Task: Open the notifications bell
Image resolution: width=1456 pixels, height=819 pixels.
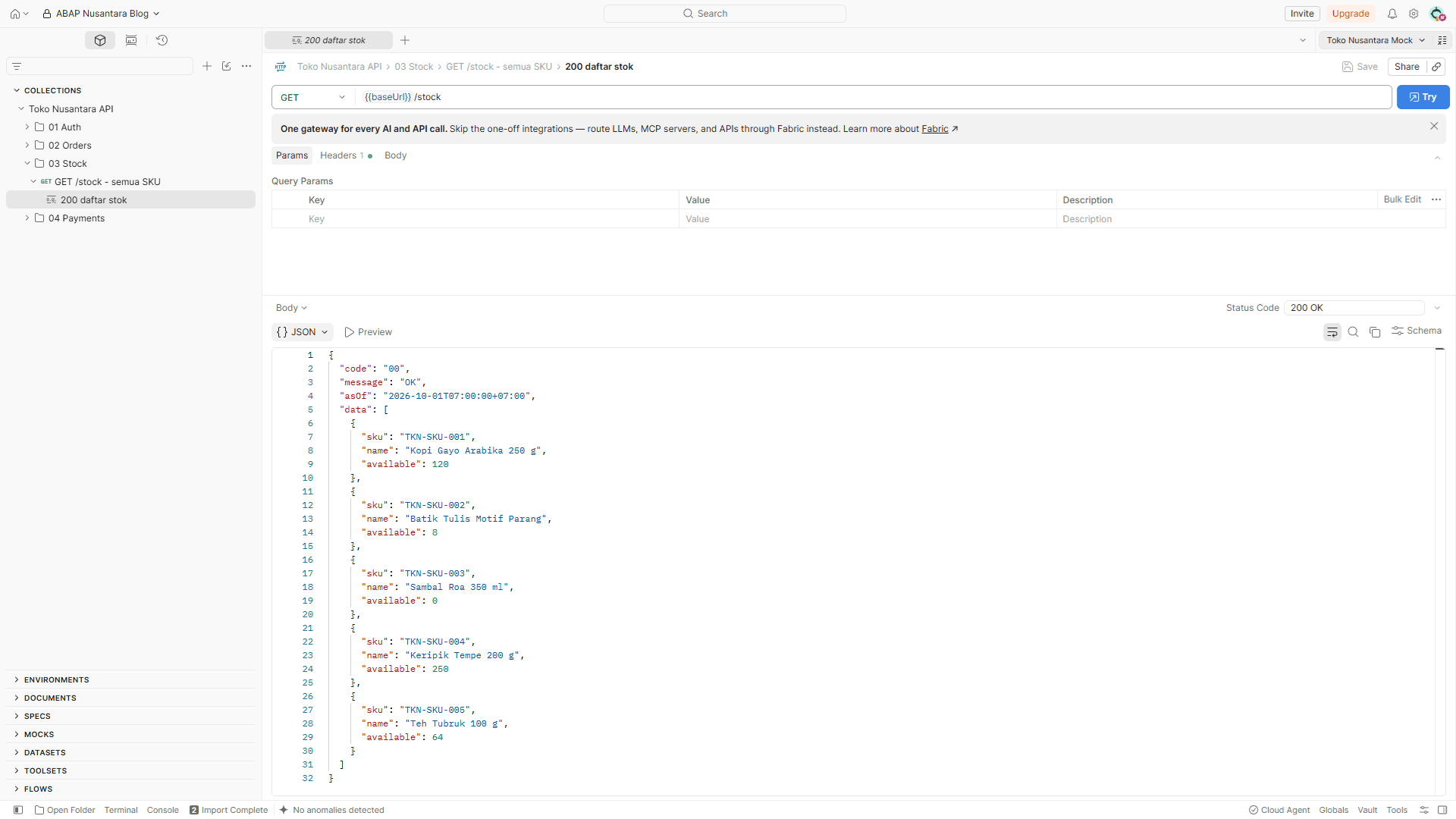Action: 1392,14
